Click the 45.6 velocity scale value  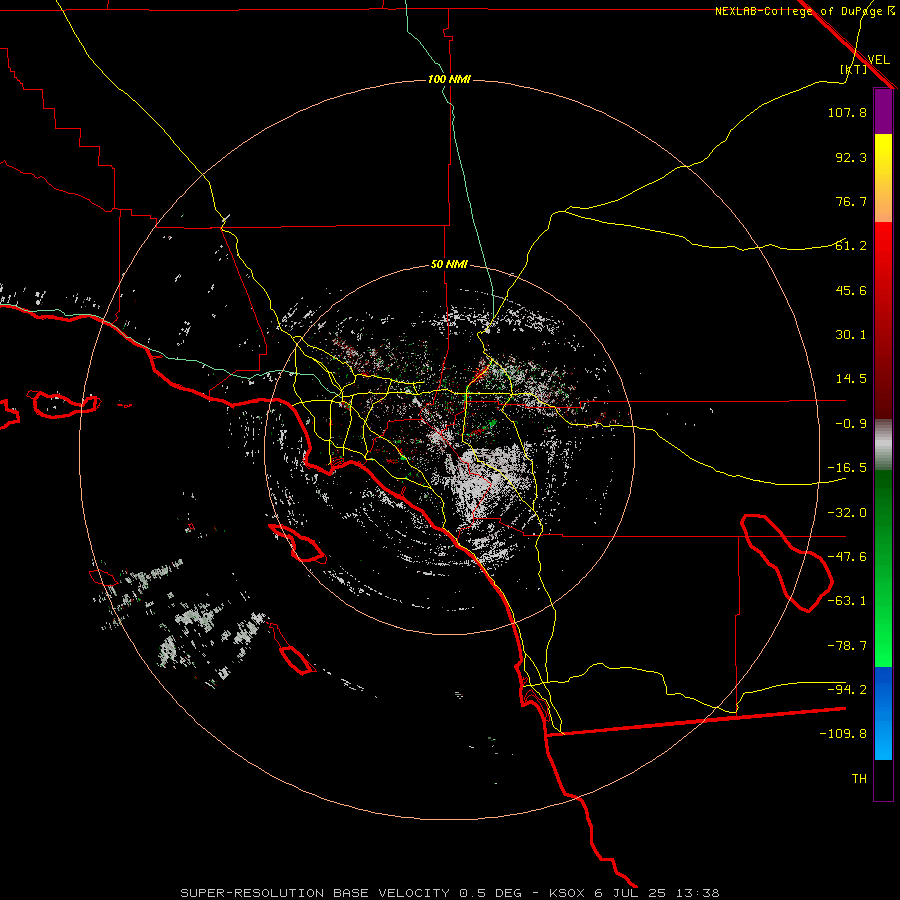tap(851, 290)
